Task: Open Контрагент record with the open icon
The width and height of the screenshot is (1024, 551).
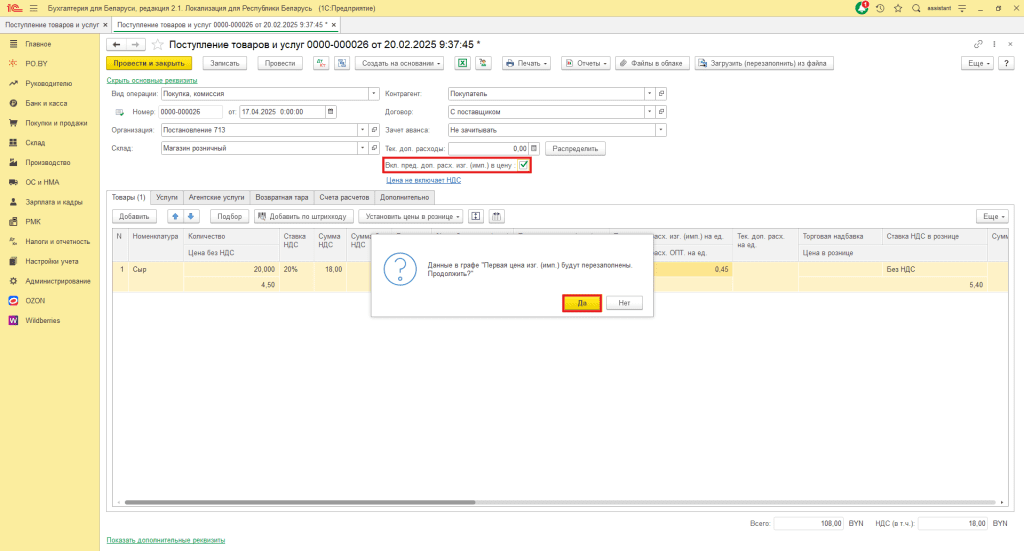Action: tap(661, 93)
